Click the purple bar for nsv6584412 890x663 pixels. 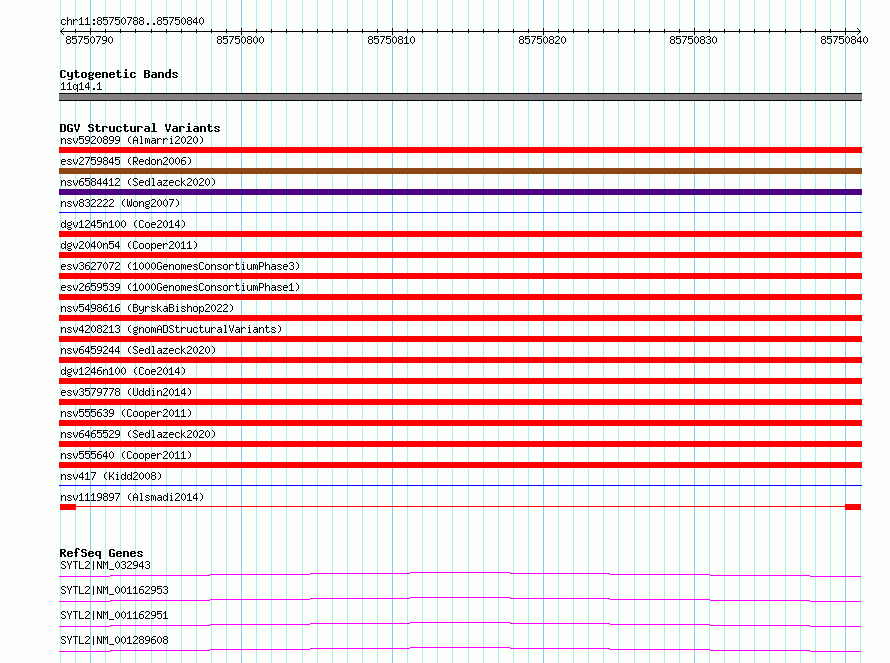pyautogui.click(x=460, y=192)
